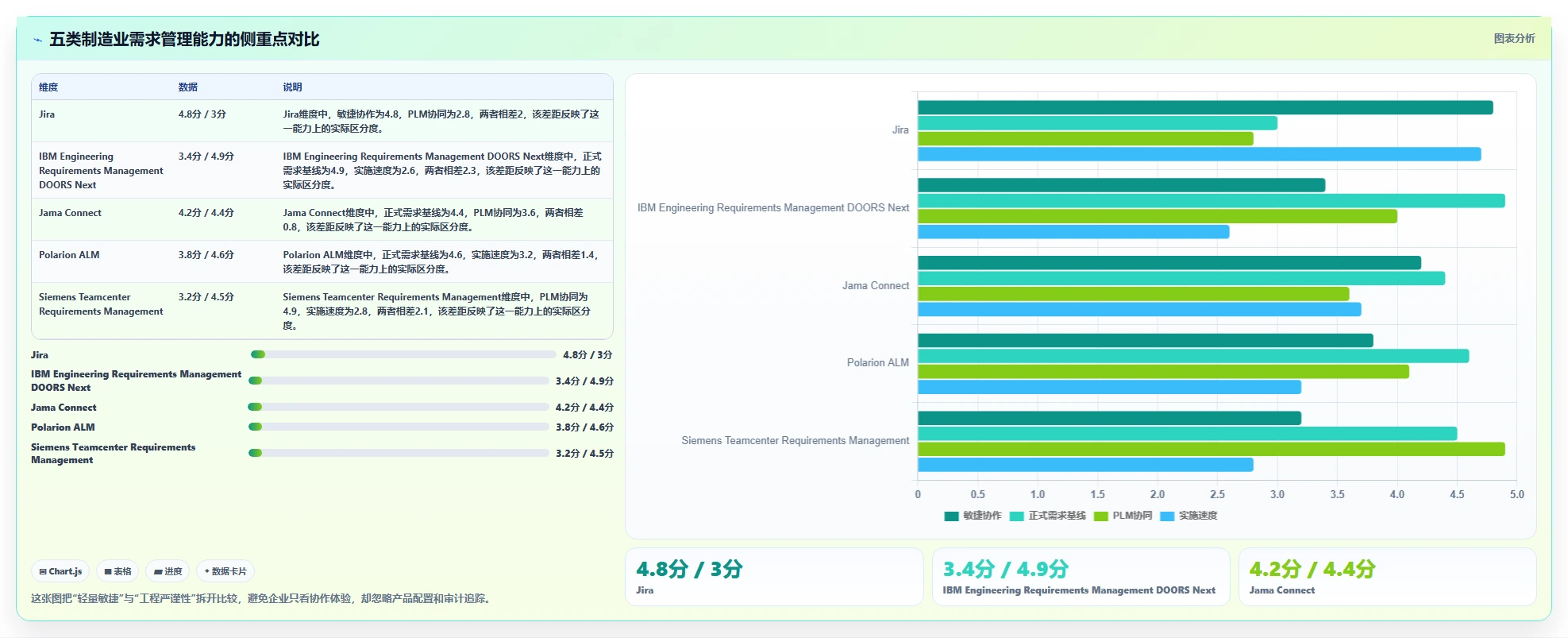Click the Polarion ALM y-axis label
The height and width of the screenshot is (638, 1568).
[x=878, y=363]
